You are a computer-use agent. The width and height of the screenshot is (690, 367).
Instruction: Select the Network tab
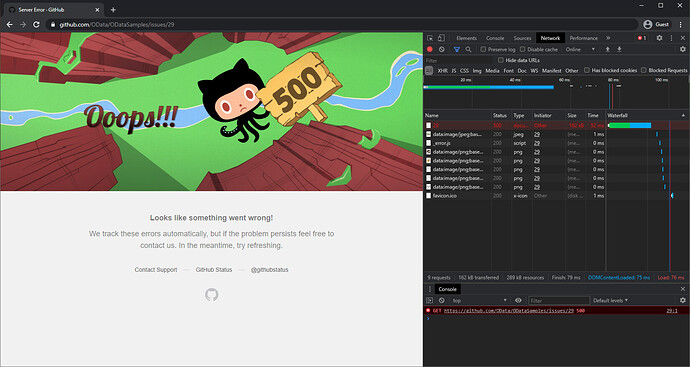coord(551,38)
